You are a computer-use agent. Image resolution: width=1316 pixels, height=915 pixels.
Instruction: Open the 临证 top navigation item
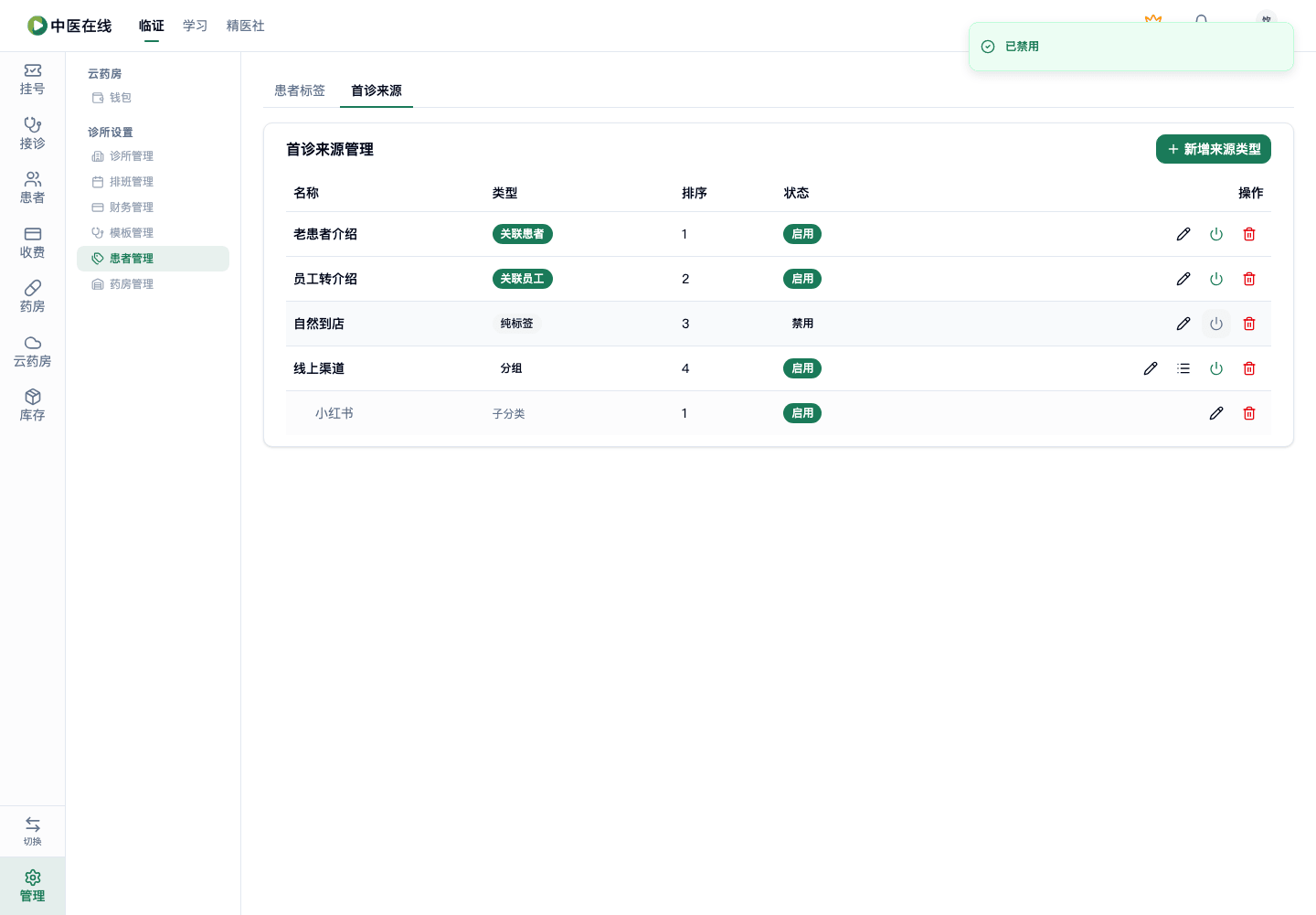coord(152,26)
